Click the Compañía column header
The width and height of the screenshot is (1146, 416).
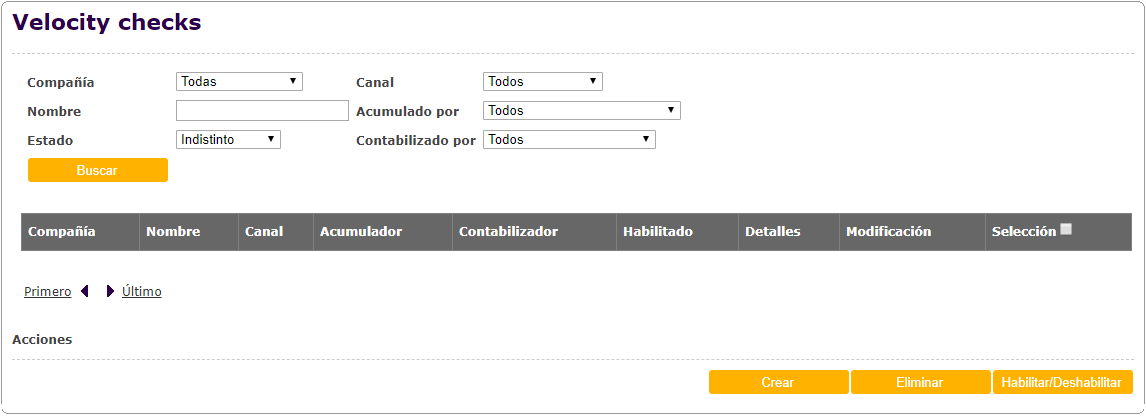pyautogui.click(x=62, y=232)
